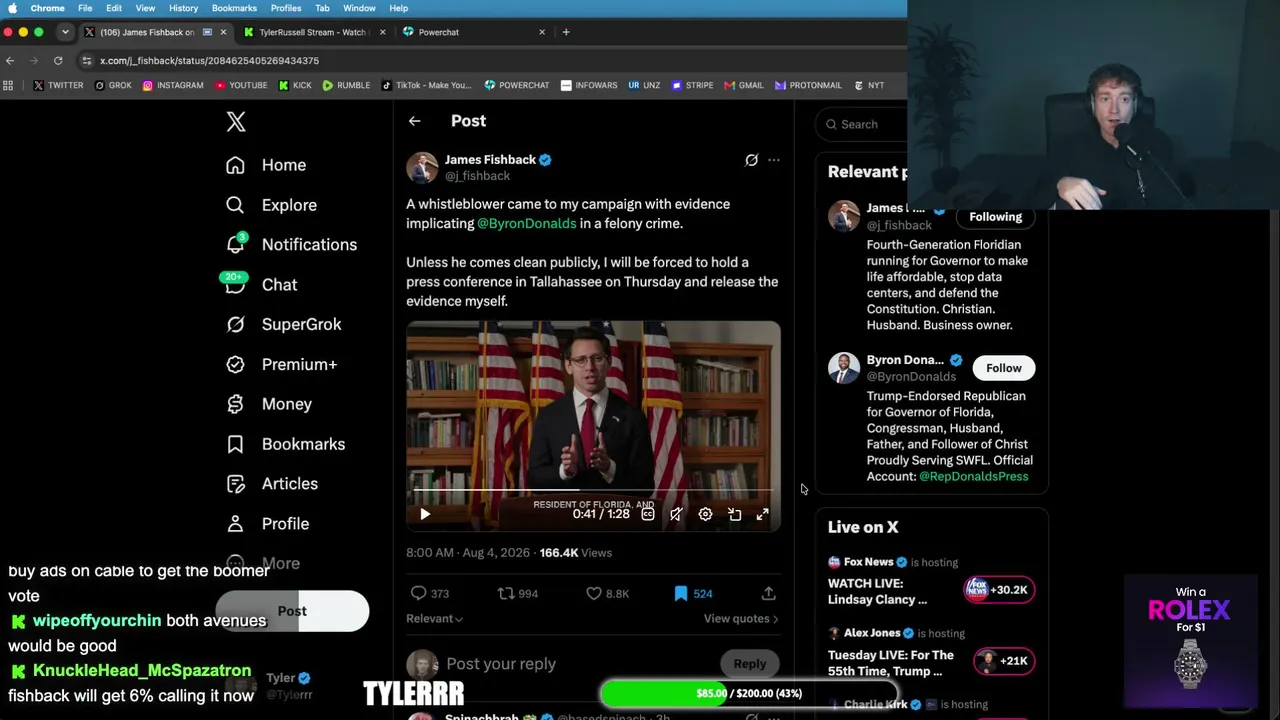Open the Explore search page
1280x720 pixels.
coord(271,205)
